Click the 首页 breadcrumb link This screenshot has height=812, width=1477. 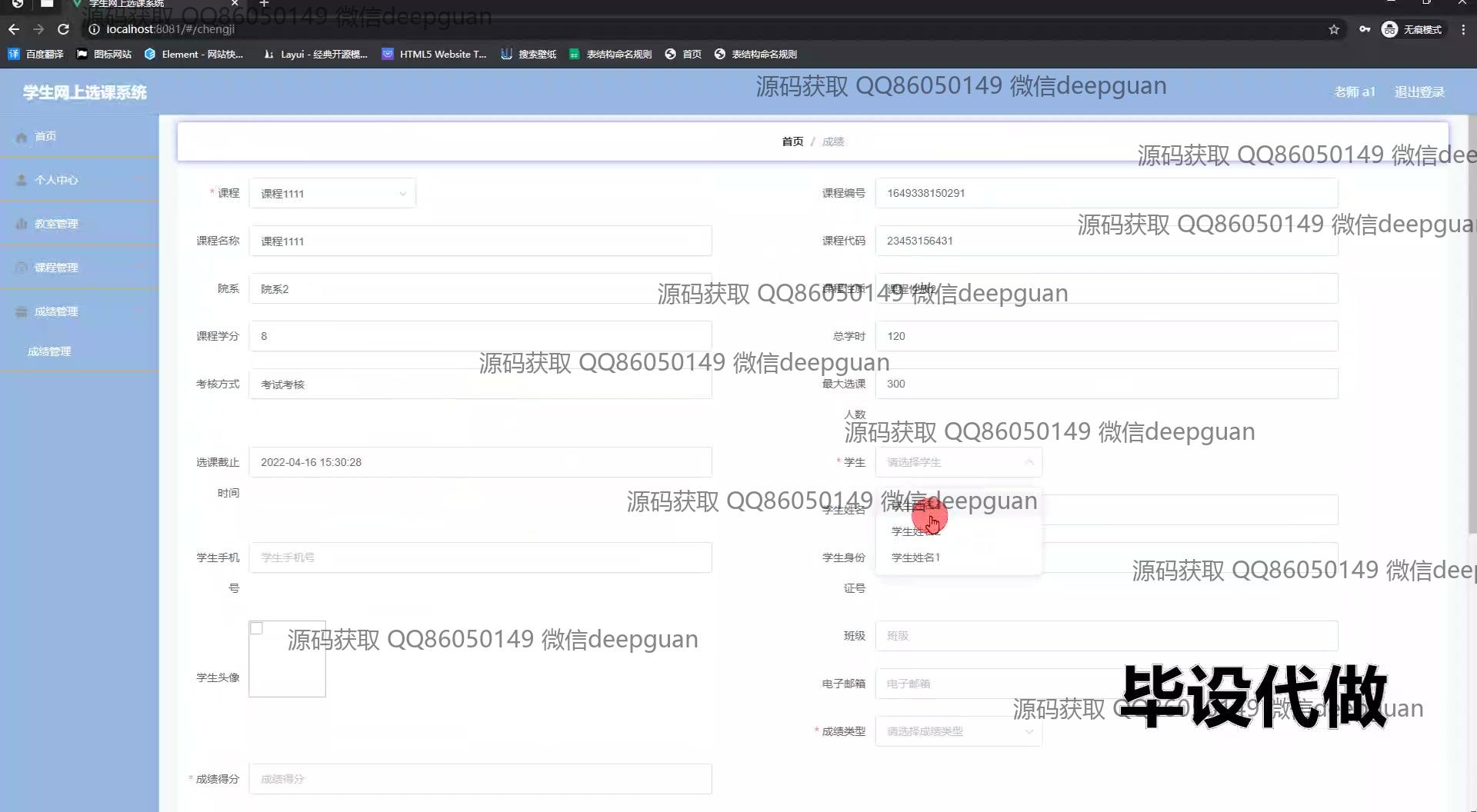(792, 141)
